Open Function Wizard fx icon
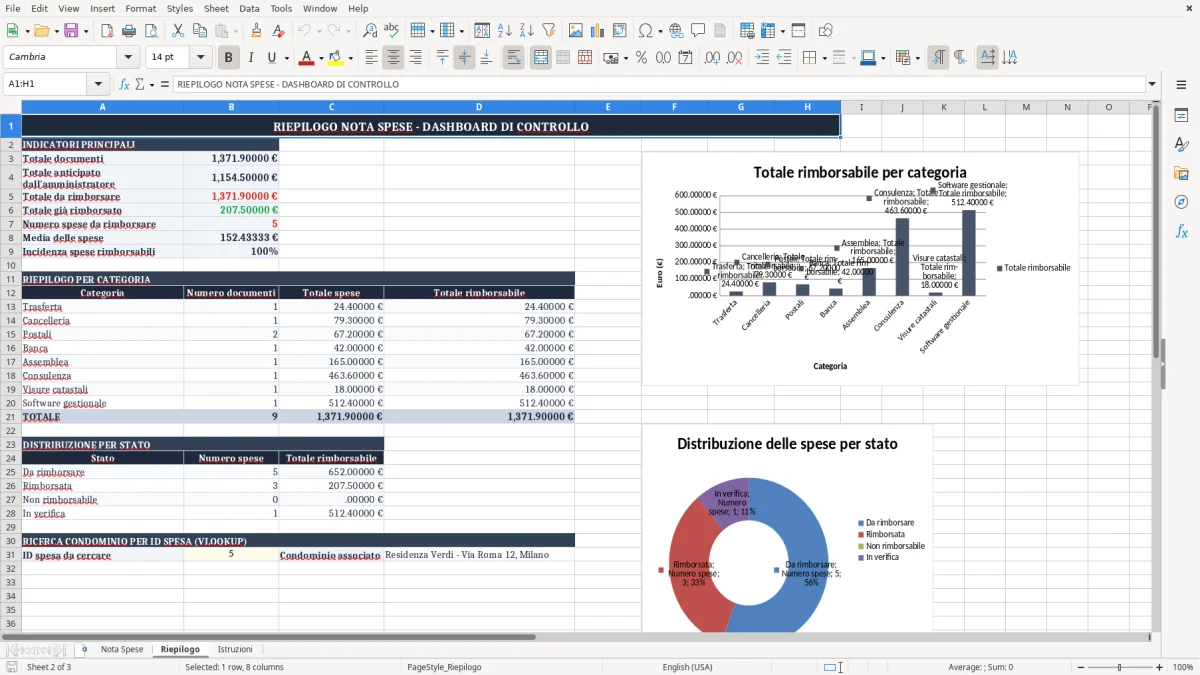The height and width of the screenshot is (675, 1200). pyautogui.click(x=125, y=84)
